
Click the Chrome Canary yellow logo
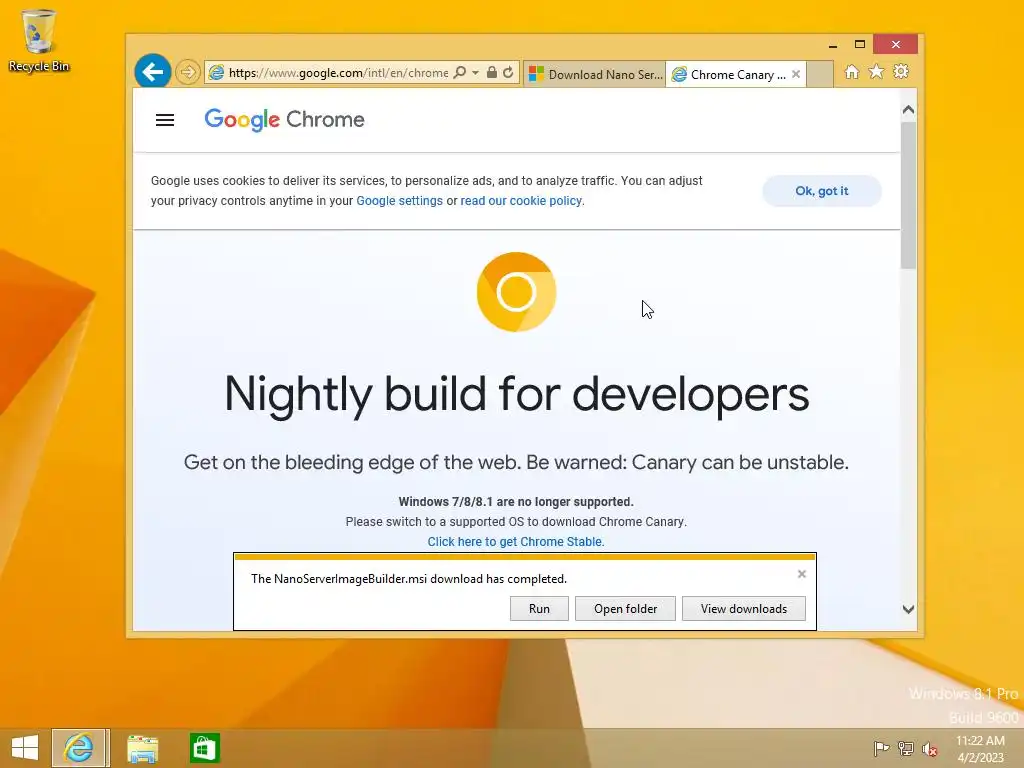[516, 292]
